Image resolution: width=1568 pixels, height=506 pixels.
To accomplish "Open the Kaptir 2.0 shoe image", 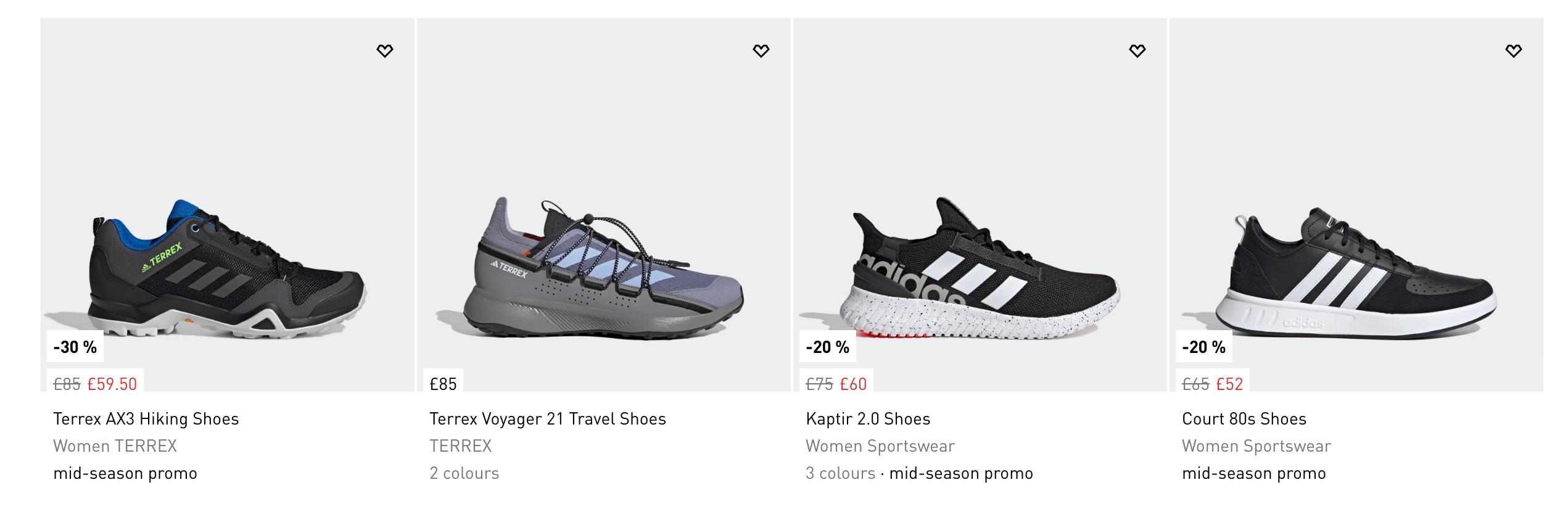I will coord(980,268).
